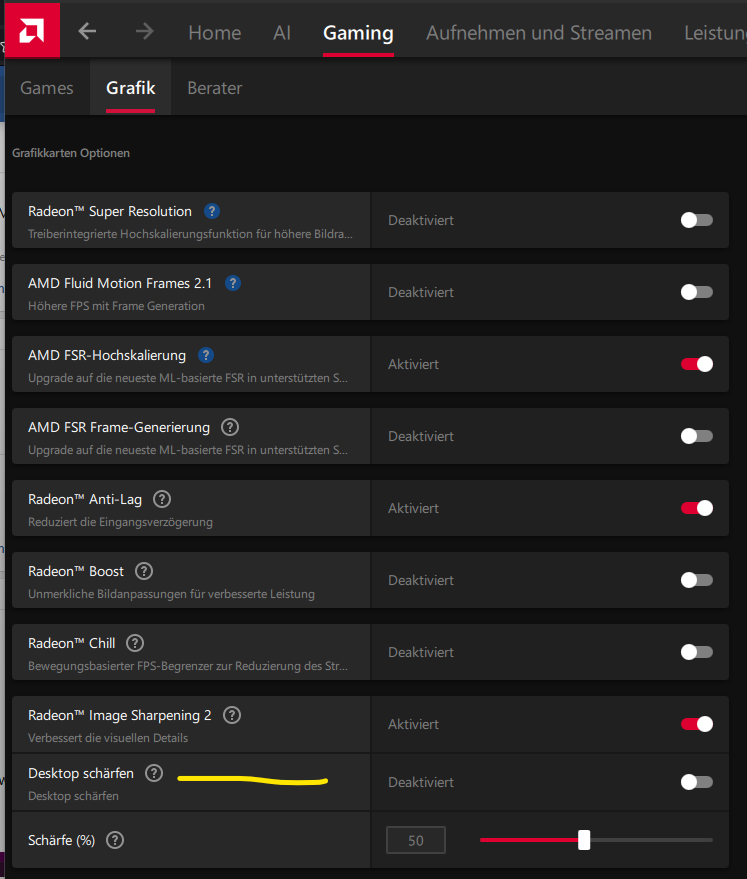Switch to the Berater sub-tab
The image size is (747, 879).
[215, 88]
